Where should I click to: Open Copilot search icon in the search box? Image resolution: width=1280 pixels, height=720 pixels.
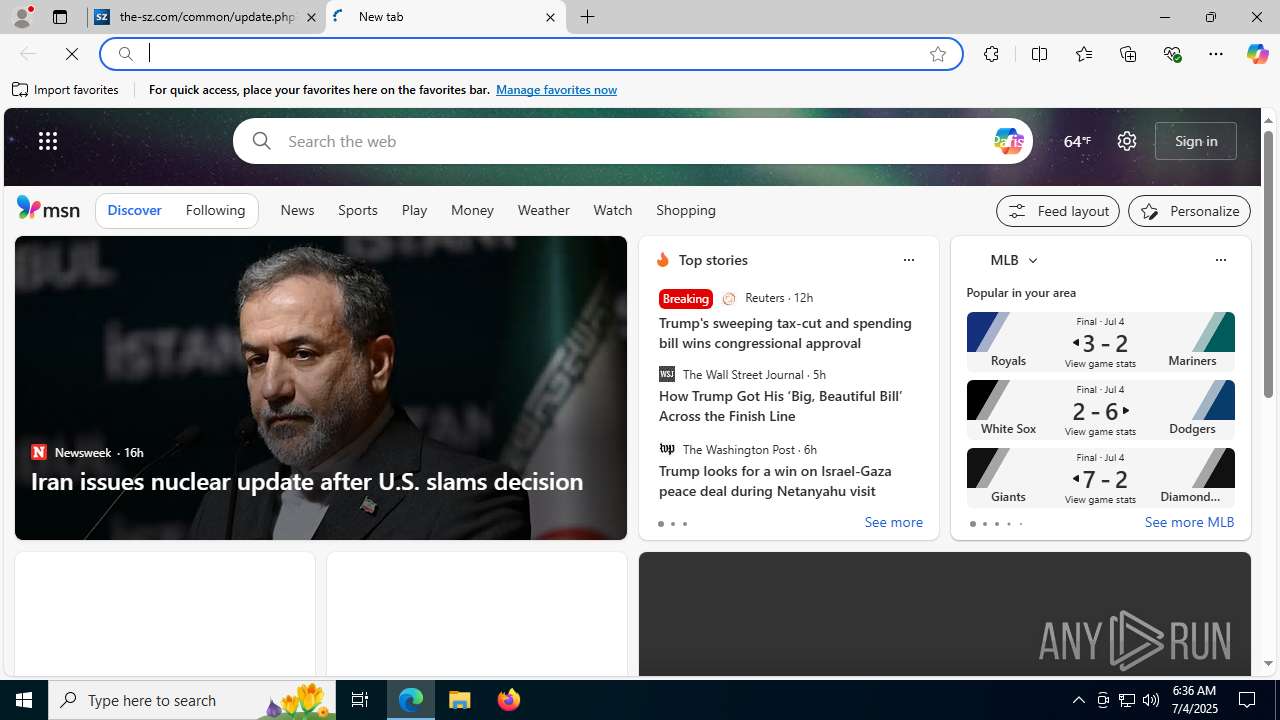[x=1008, y=141]
